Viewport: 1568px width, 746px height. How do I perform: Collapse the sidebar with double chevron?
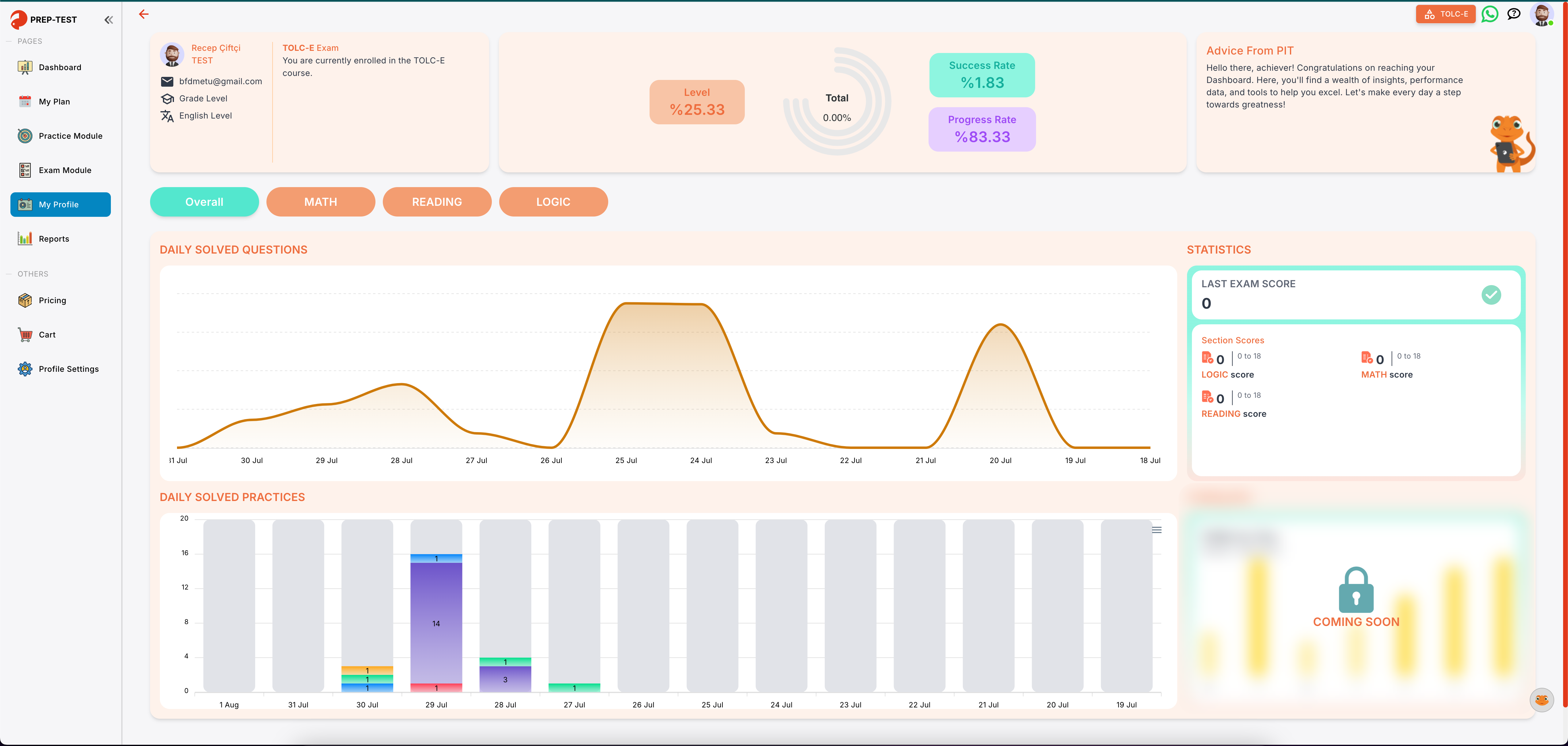108,20
